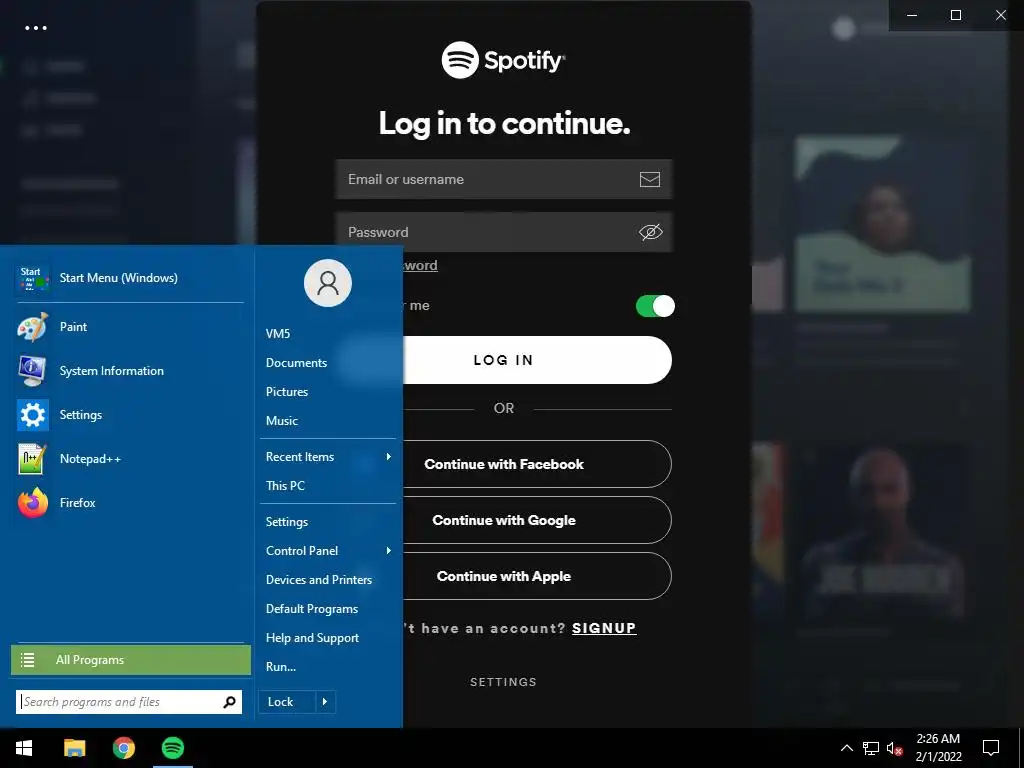
Task: Toggle the Remember me switch
Action: point(655,306)
